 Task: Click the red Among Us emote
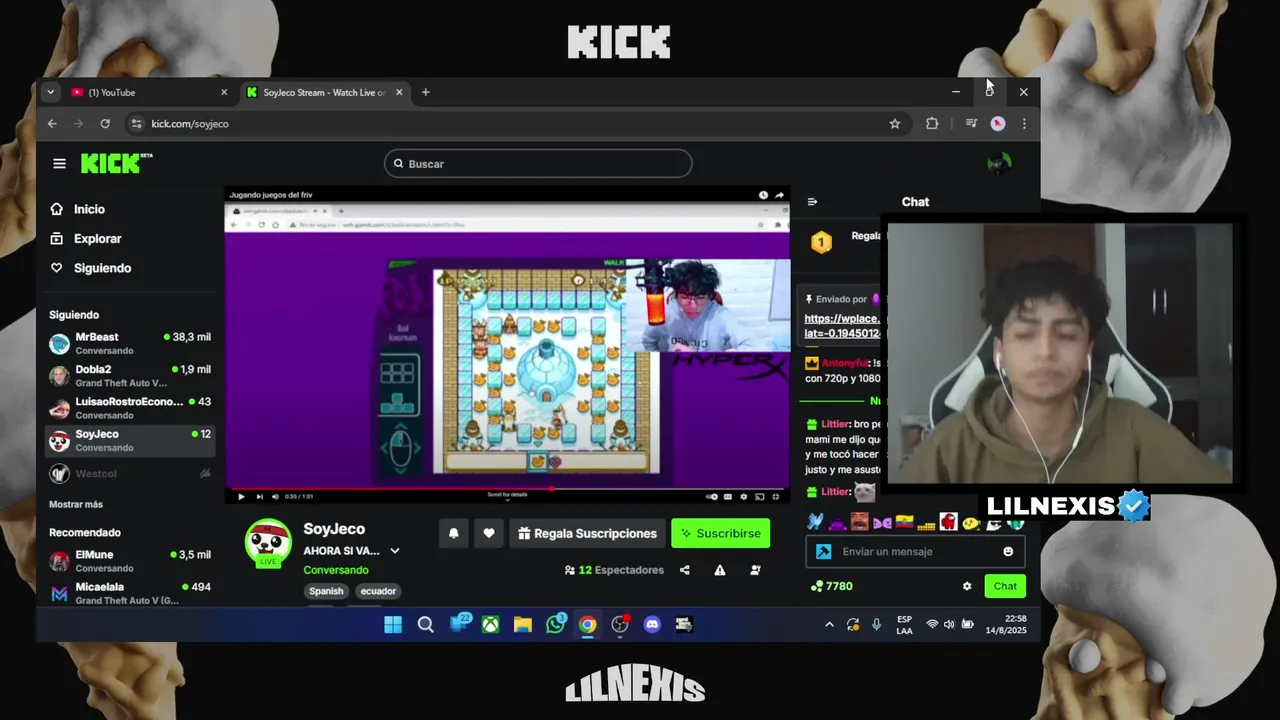[x=948, y=522]
